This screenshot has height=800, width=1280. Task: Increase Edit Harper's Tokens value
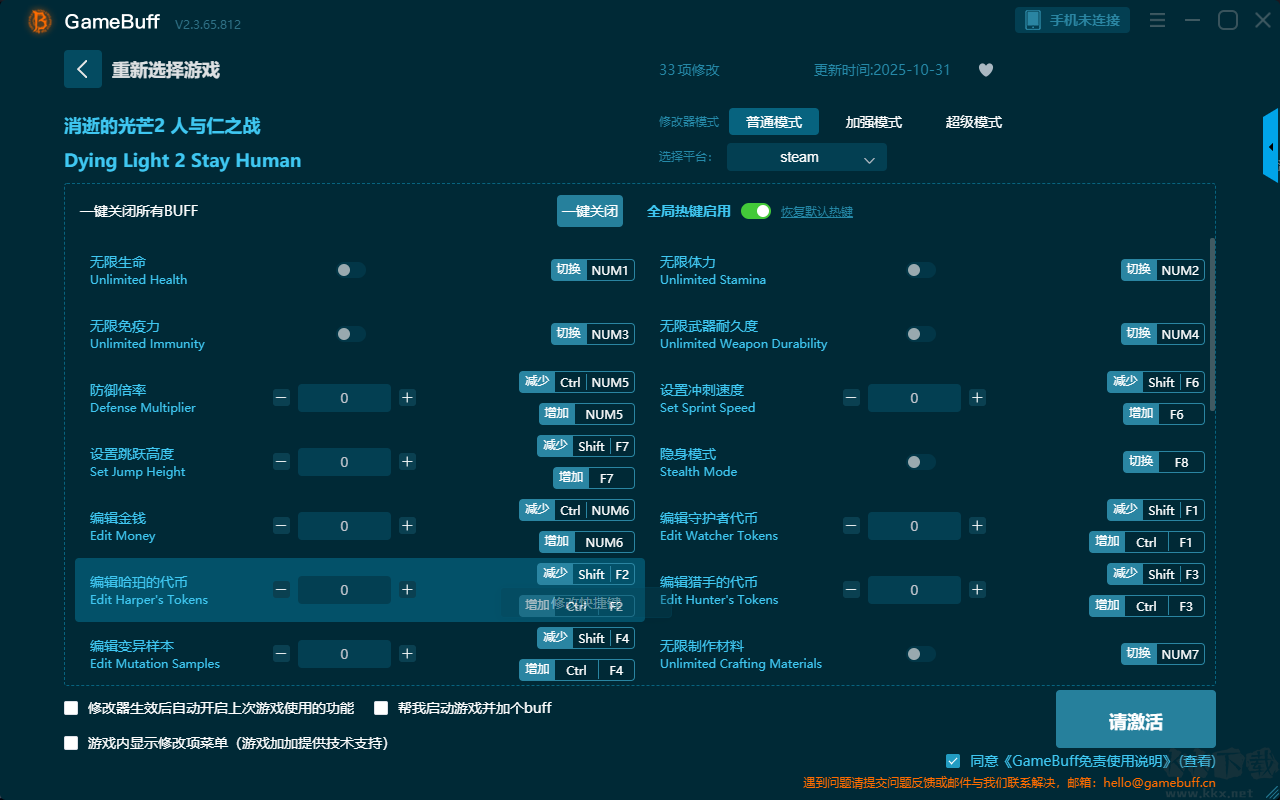(407, 590)
